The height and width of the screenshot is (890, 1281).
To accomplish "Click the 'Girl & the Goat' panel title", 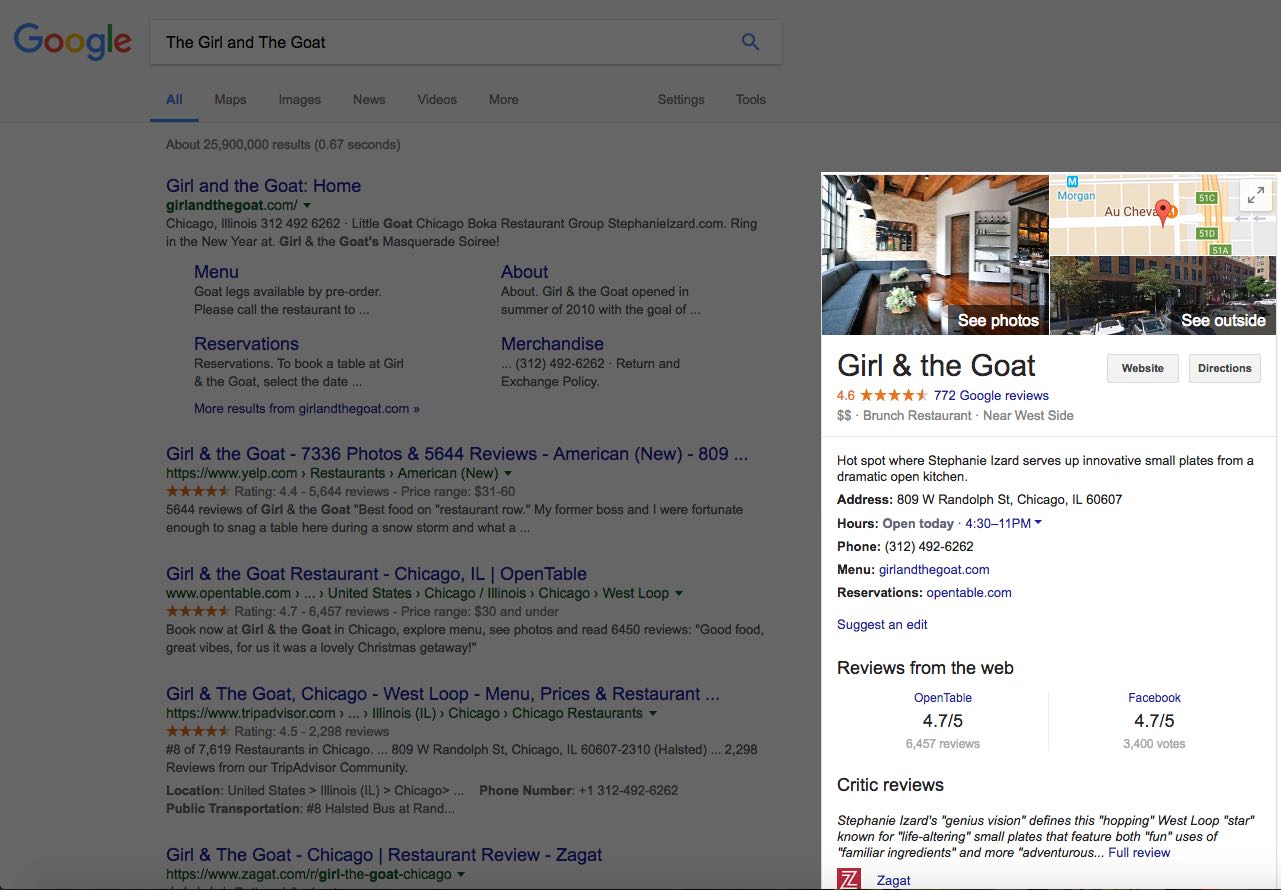I will (x=936, y=365).
